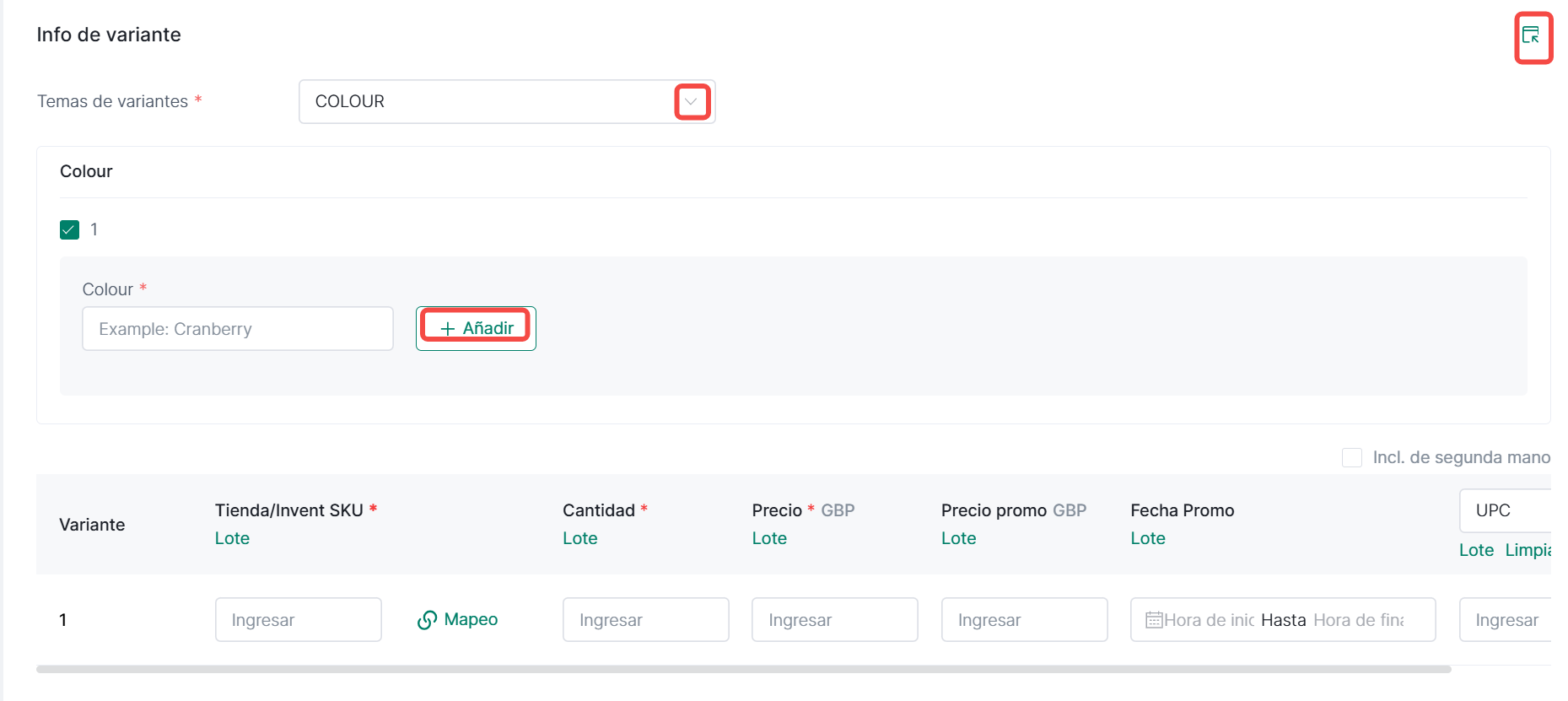1568x701 pixels.
Task: Click Lote under Cantidad column
Action: point(579,538)
